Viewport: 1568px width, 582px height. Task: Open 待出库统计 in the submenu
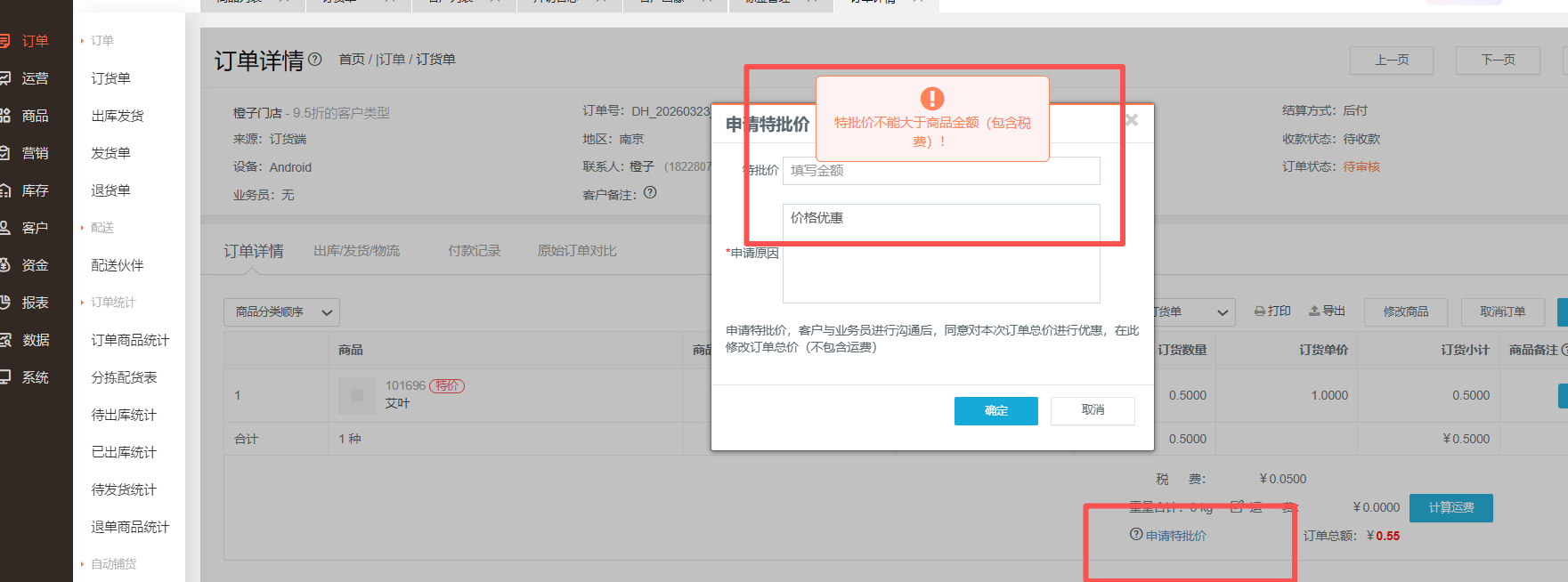coord(124,415)
